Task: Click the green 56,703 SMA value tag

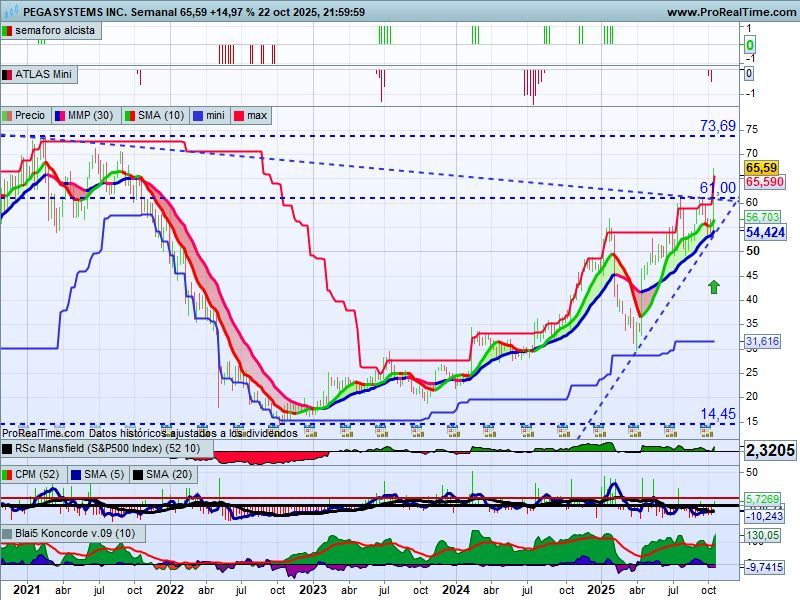Action: [762, 217]
